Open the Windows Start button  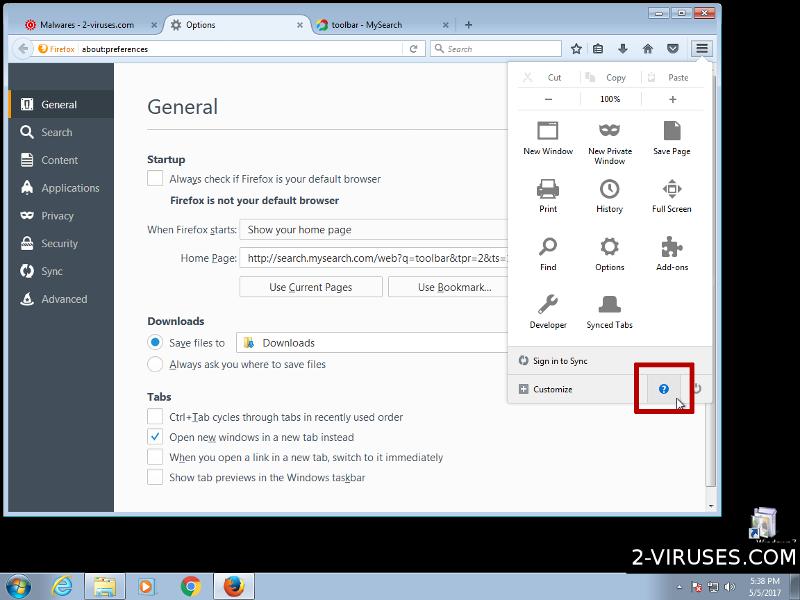(x=18, y=587)
